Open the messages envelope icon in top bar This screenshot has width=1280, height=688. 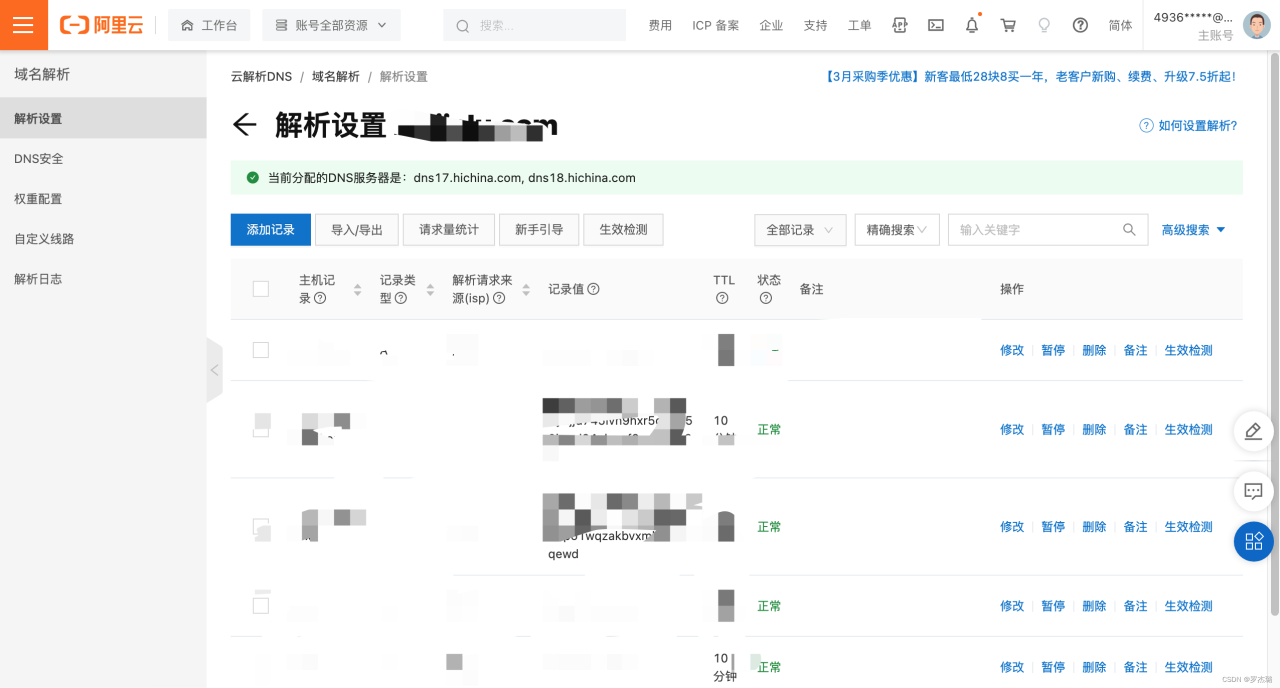click(x=935, y=24)
